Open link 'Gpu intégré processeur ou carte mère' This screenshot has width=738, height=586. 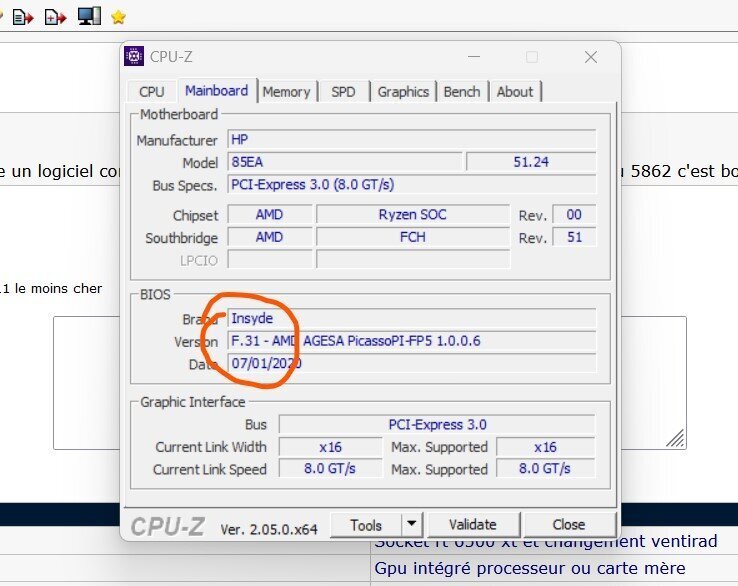529,568
